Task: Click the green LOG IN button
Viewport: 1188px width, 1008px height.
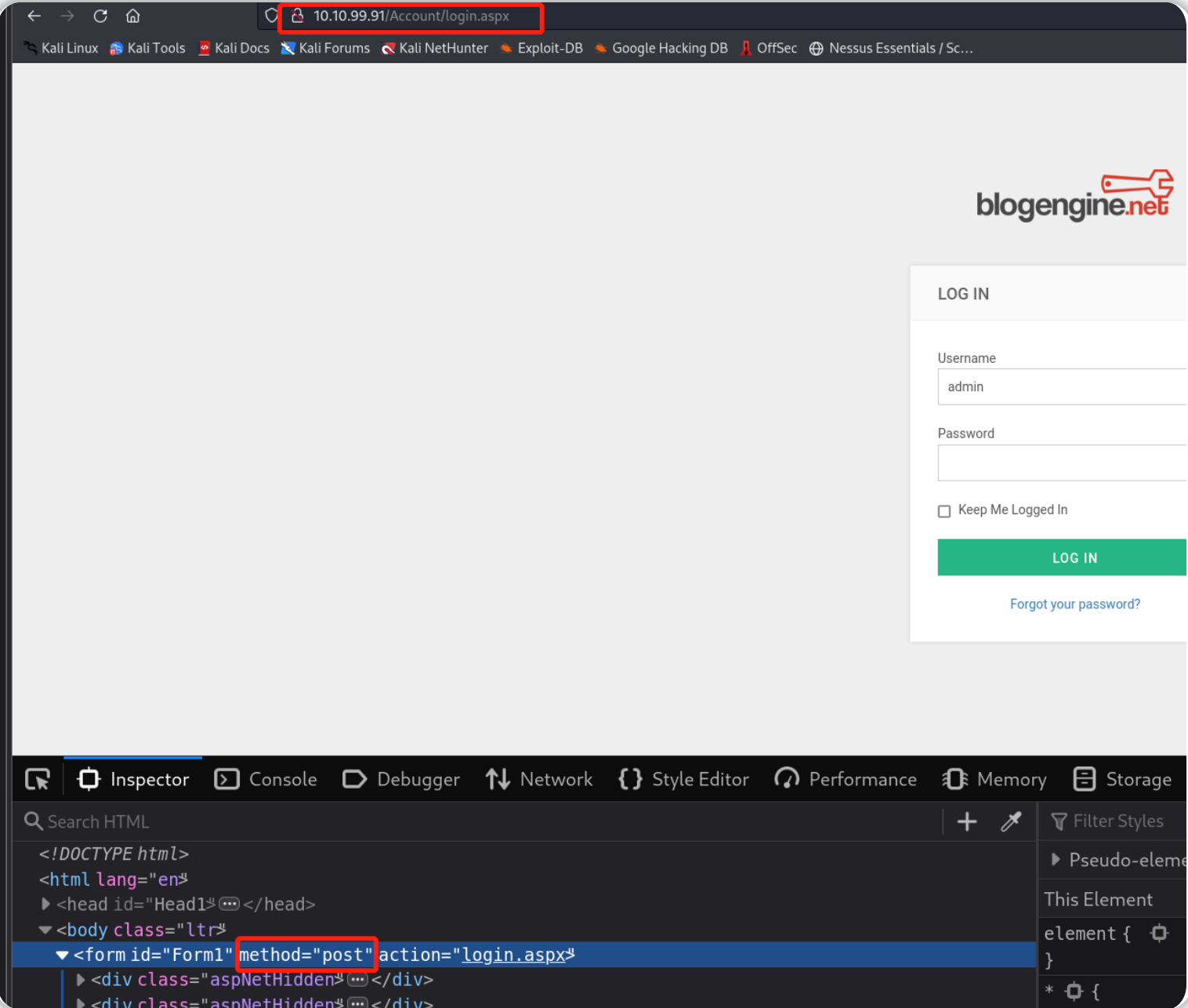Action: tap(1062, 557)
